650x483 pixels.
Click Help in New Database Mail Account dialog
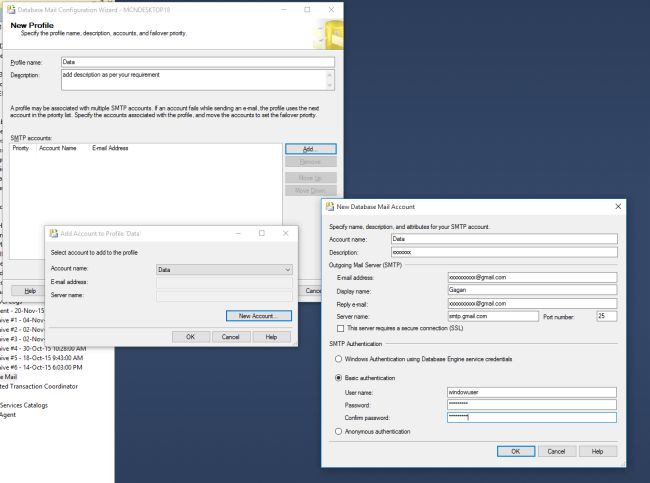click(597, 451)
